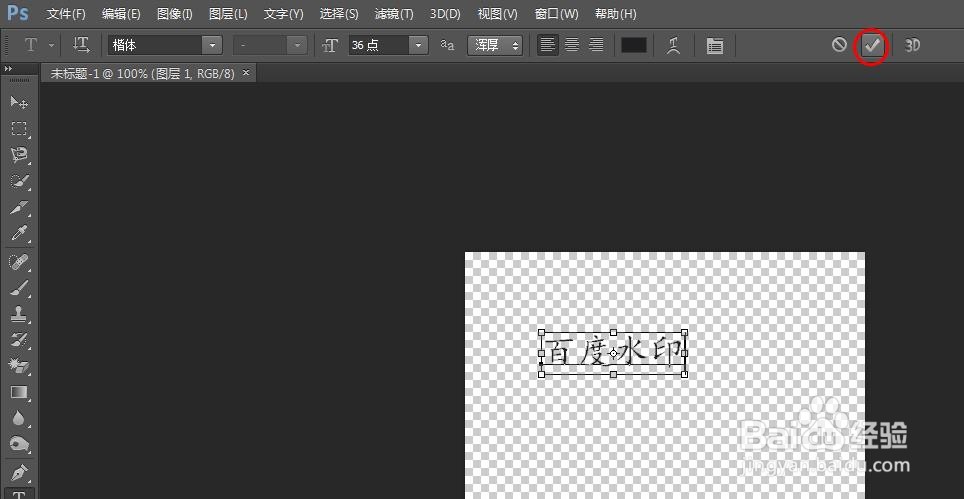Open the 文字(Y) menu
Screen dimensions: 964x499
pos(283,14)
